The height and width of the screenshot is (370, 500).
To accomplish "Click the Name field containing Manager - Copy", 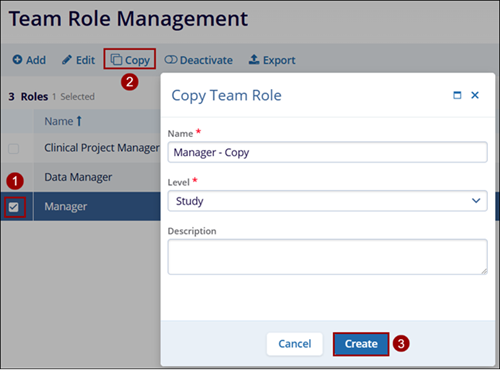I will (328, 152).
